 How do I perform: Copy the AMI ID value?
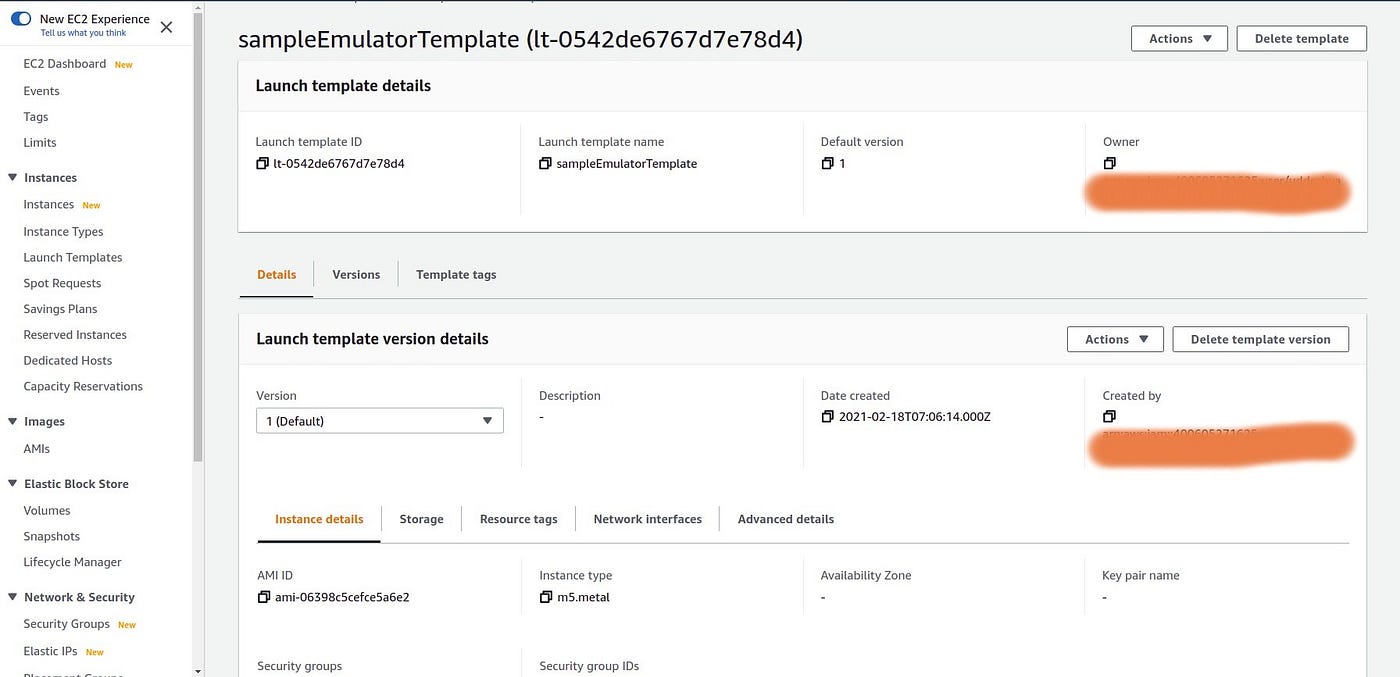(x=264, y=596)
